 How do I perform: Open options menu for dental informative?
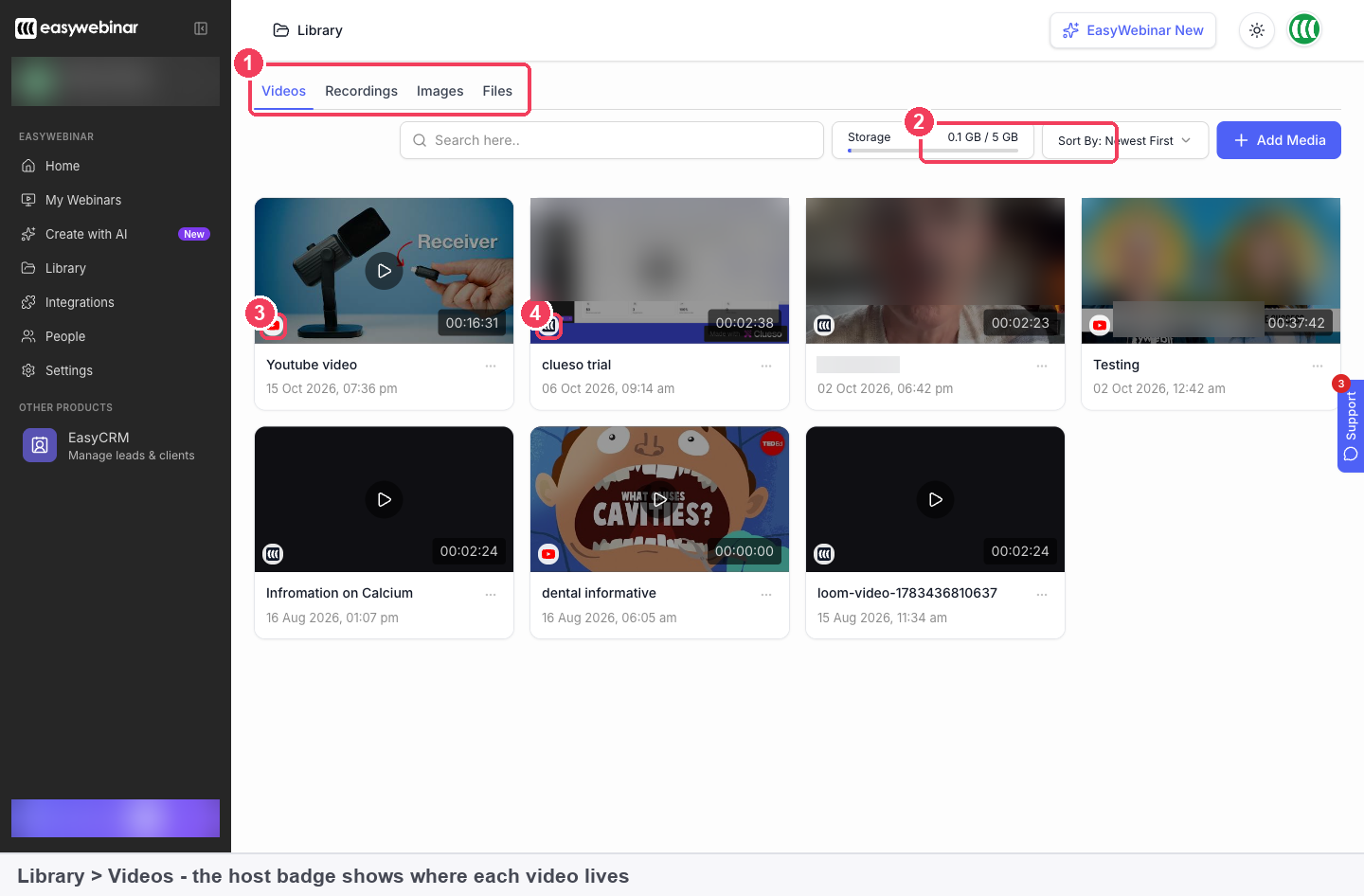tap(766, 594)
